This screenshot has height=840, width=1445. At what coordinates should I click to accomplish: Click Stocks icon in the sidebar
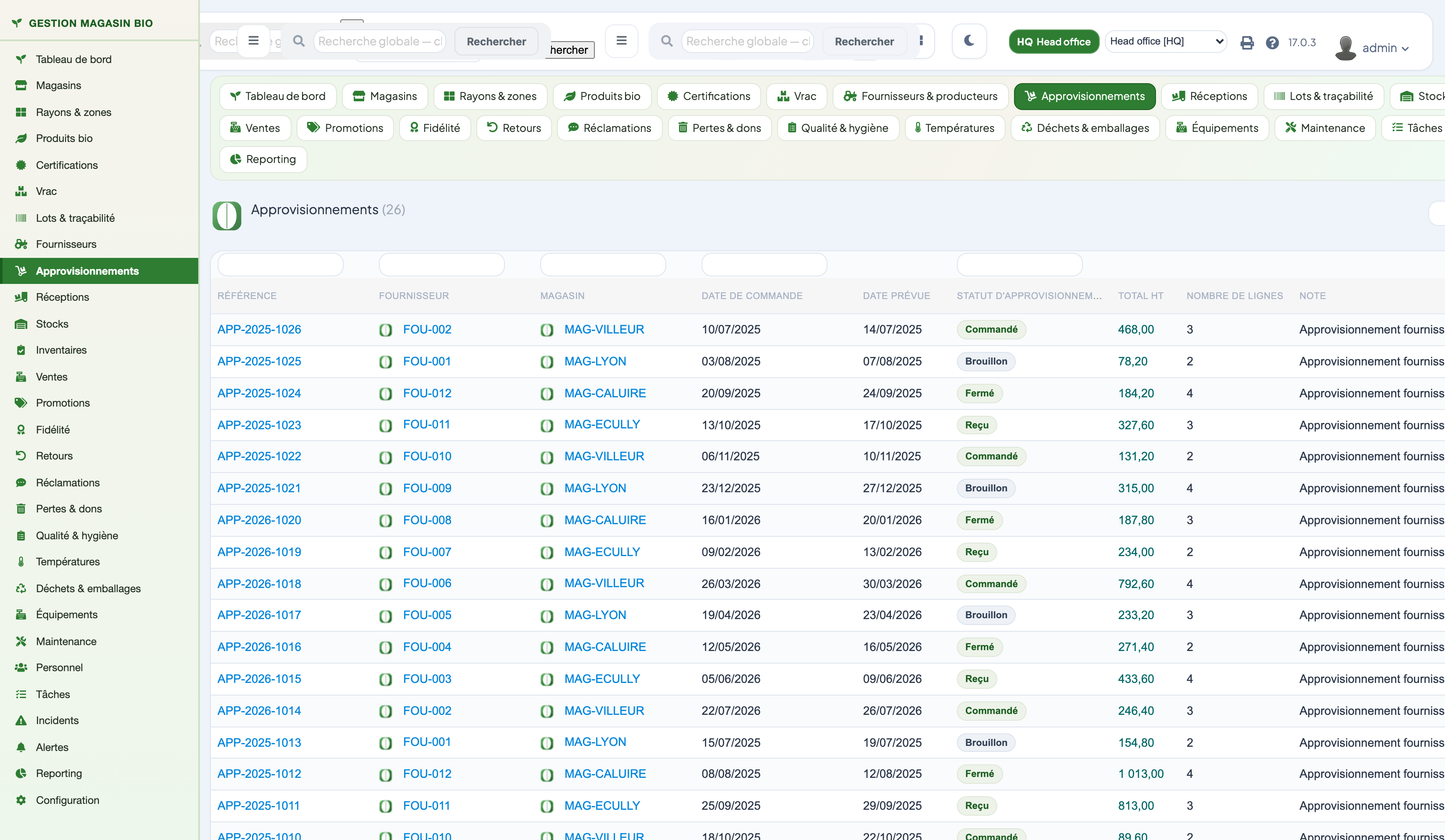pyautogui.click(x=21, y=324)
